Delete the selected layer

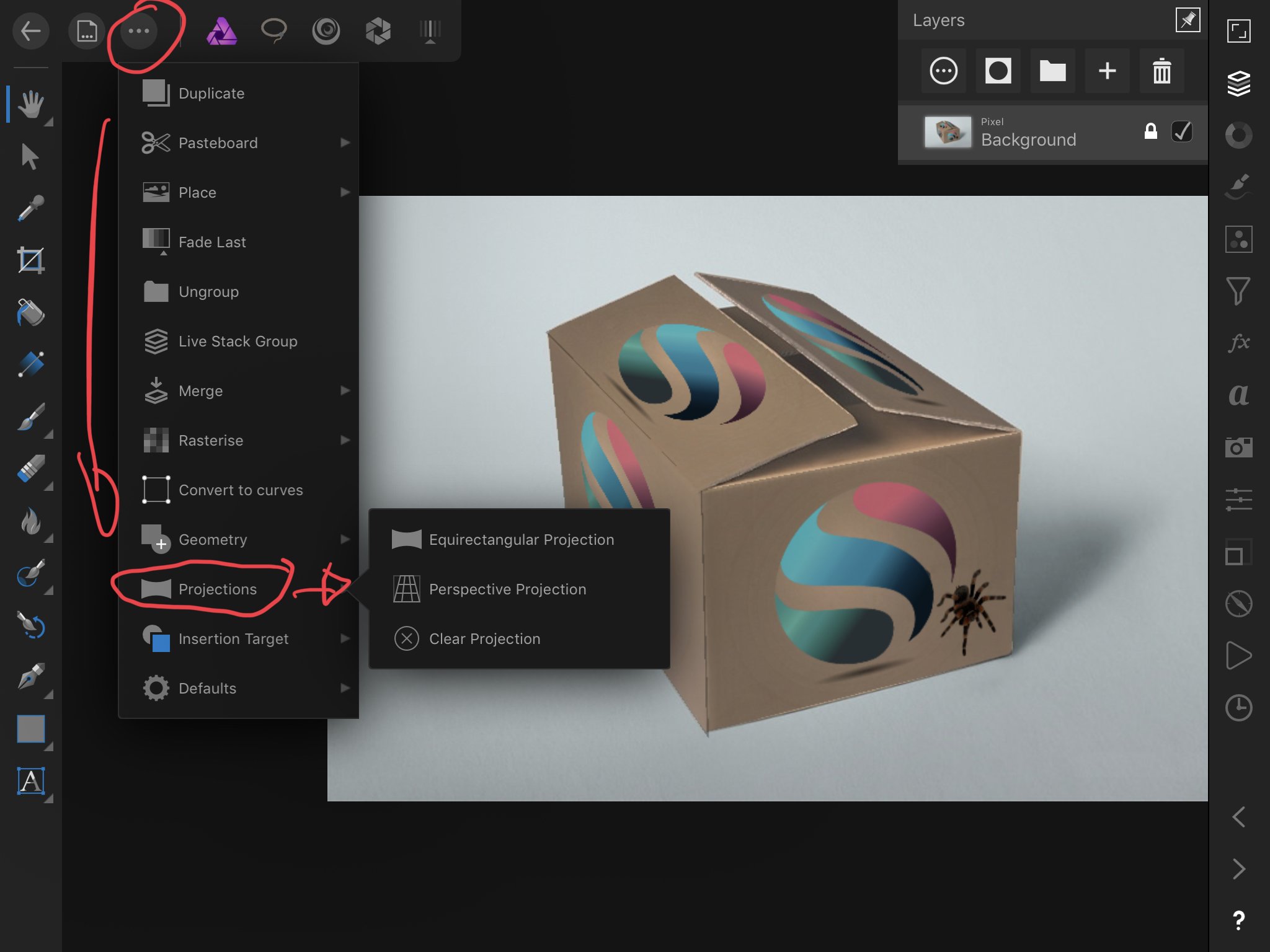click(1162, 71)
